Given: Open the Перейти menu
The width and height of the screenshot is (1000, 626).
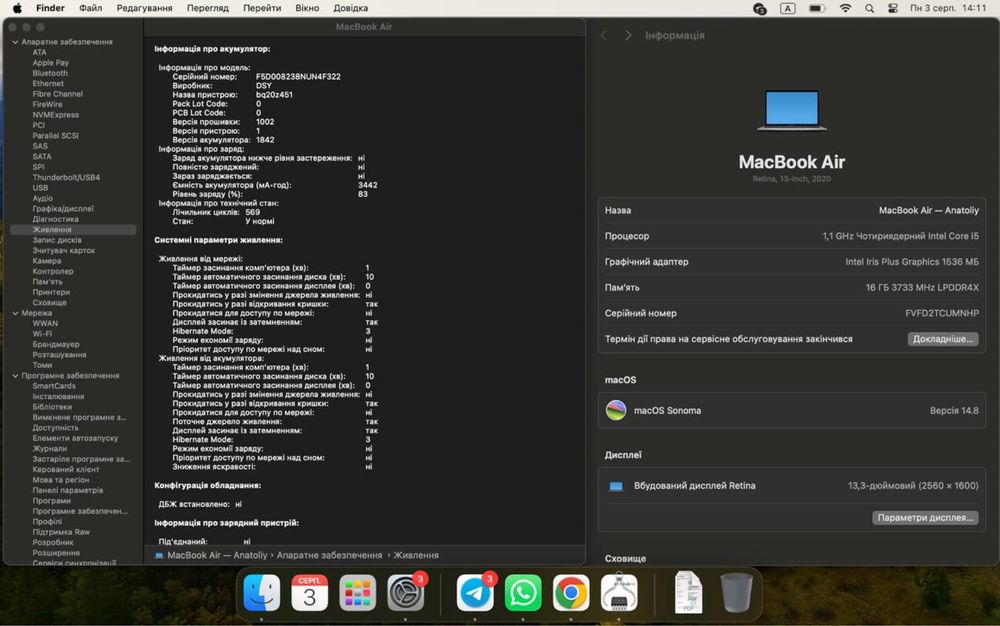Looking at the screenshot, I should [262, 8].
